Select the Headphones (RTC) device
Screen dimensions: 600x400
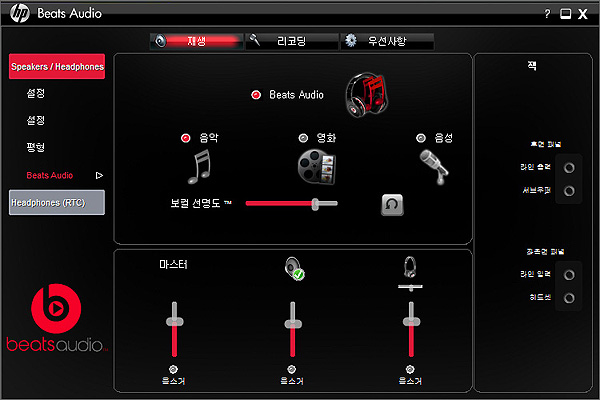(57, 202)
